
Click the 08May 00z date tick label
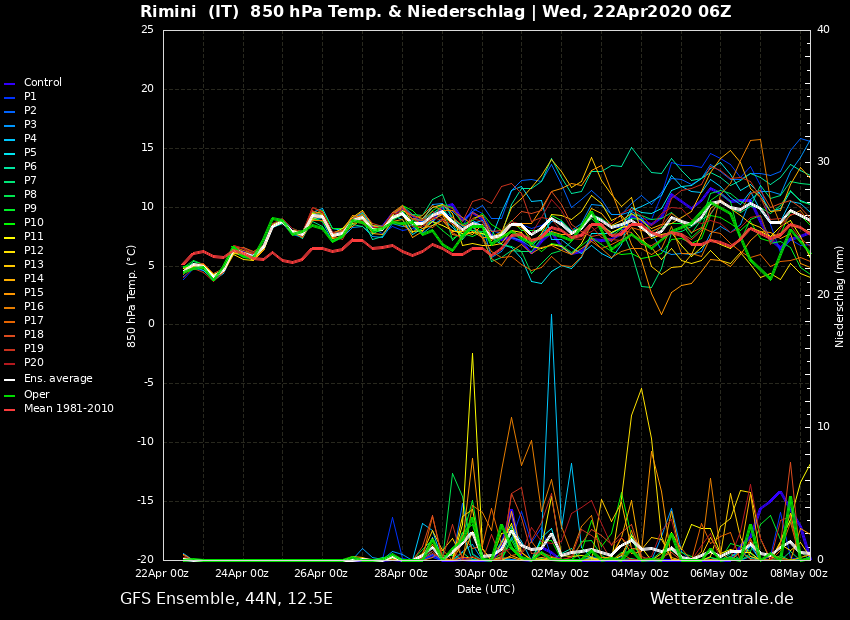799,574
